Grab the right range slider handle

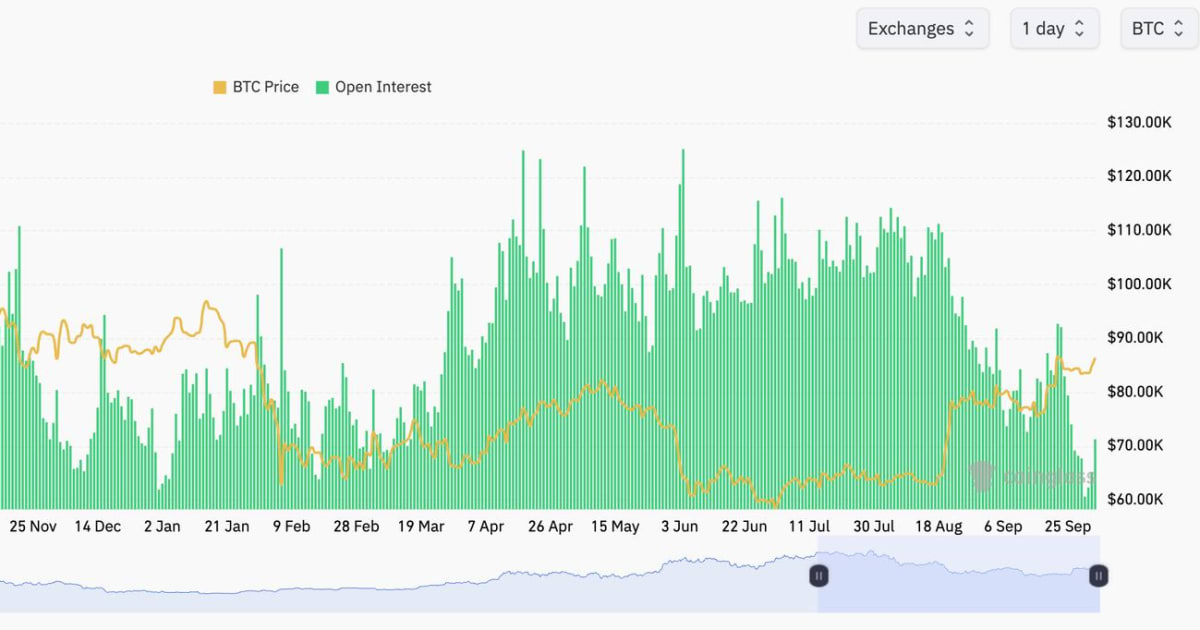1098,575
